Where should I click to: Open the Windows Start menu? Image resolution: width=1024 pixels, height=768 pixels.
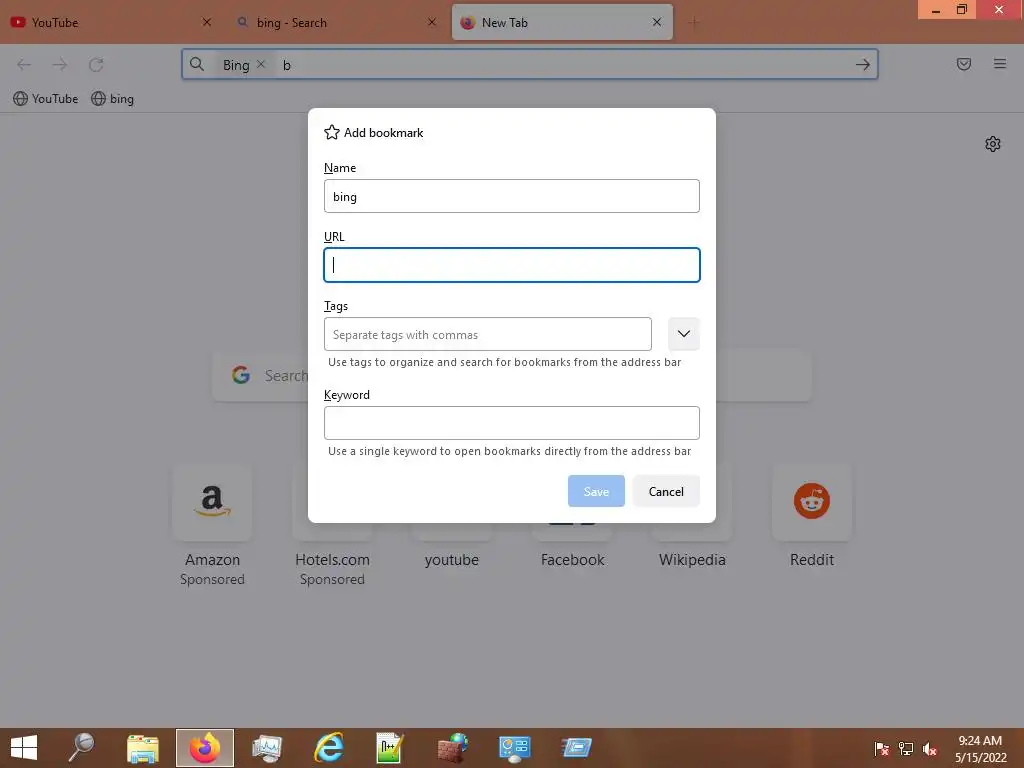[24, 748]
